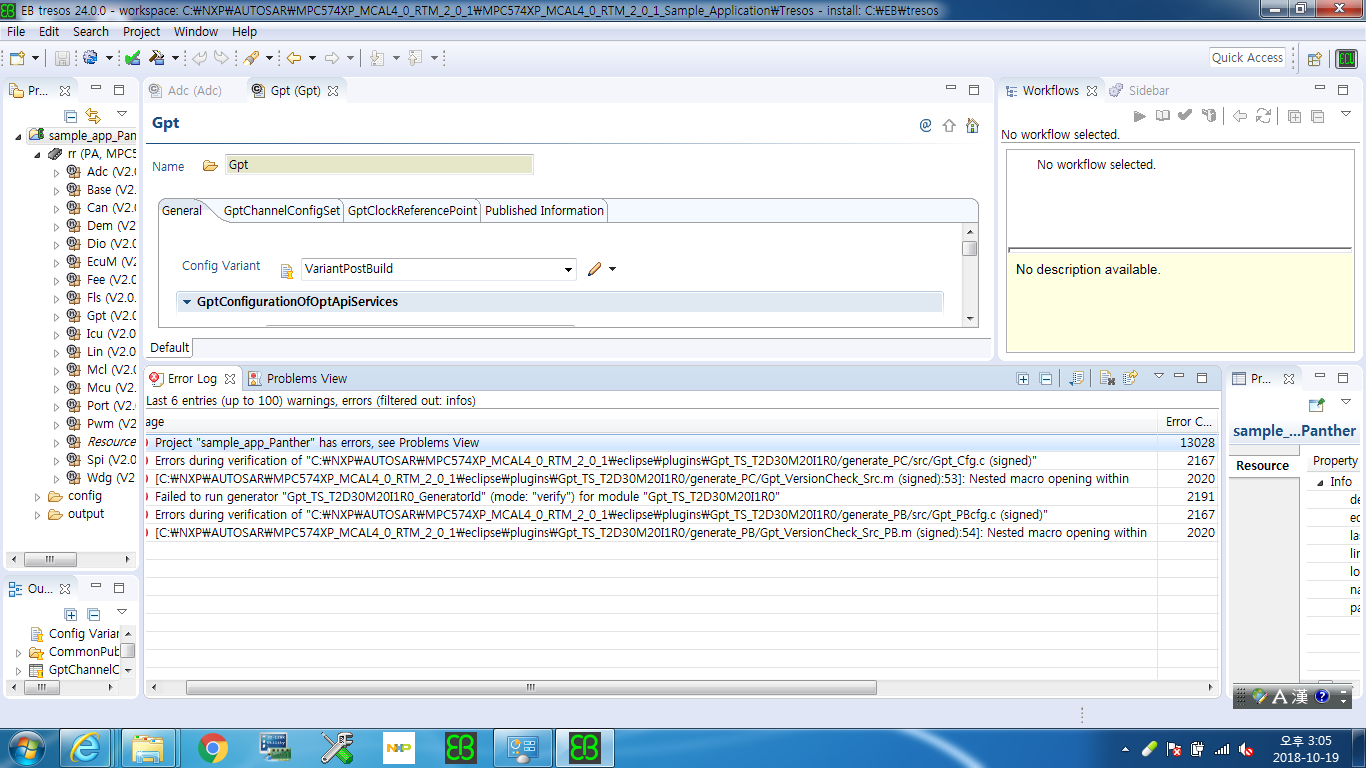Export error log entries with the export icon
The height and width of the screenshot is (768, 1366).
[1129, 379]
